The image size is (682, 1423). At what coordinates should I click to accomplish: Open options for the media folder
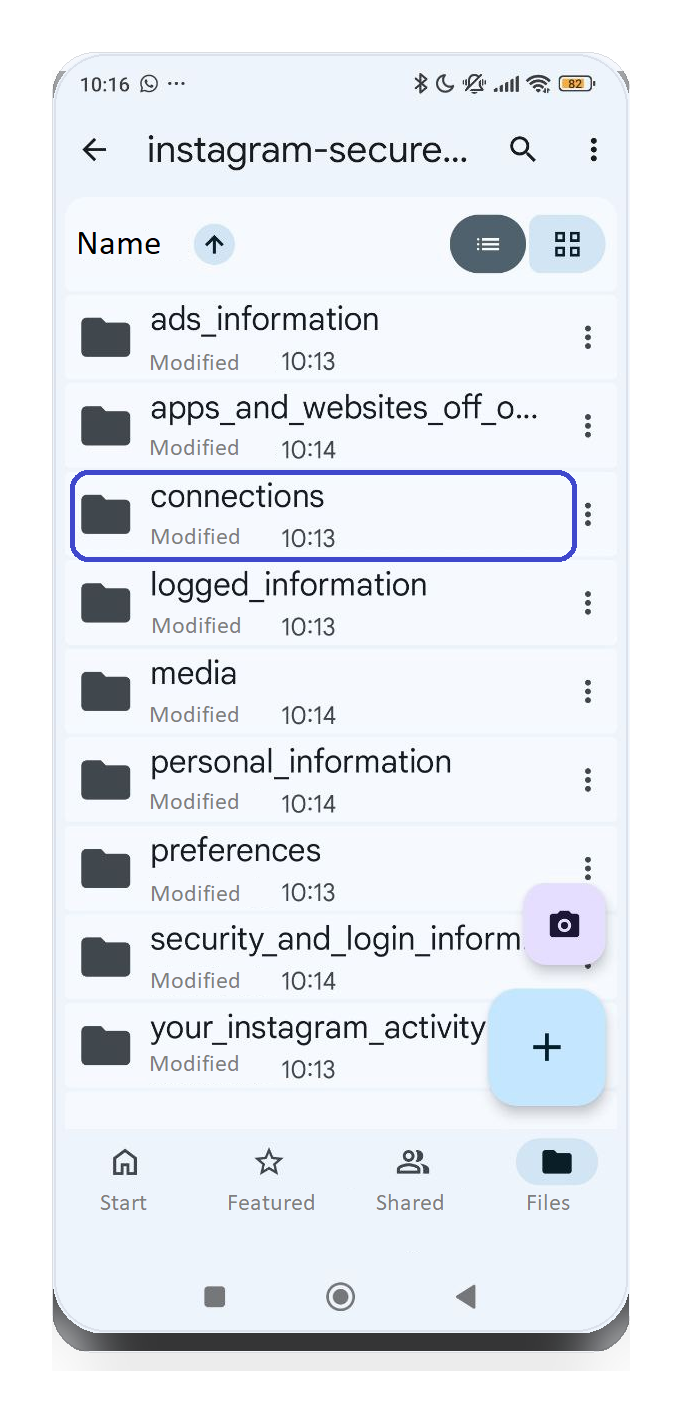click(x=588, y=691)
